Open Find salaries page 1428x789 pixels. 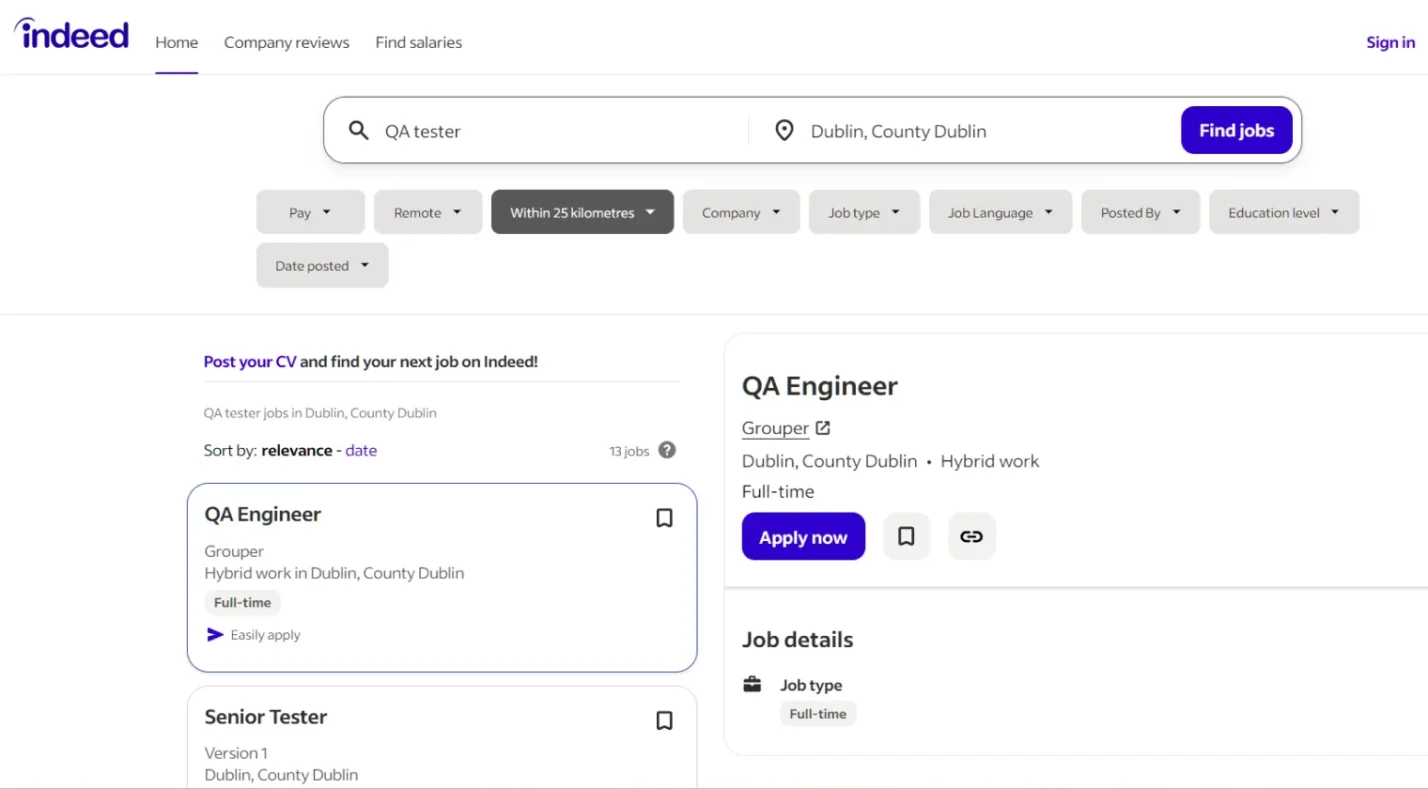point(418,43)
